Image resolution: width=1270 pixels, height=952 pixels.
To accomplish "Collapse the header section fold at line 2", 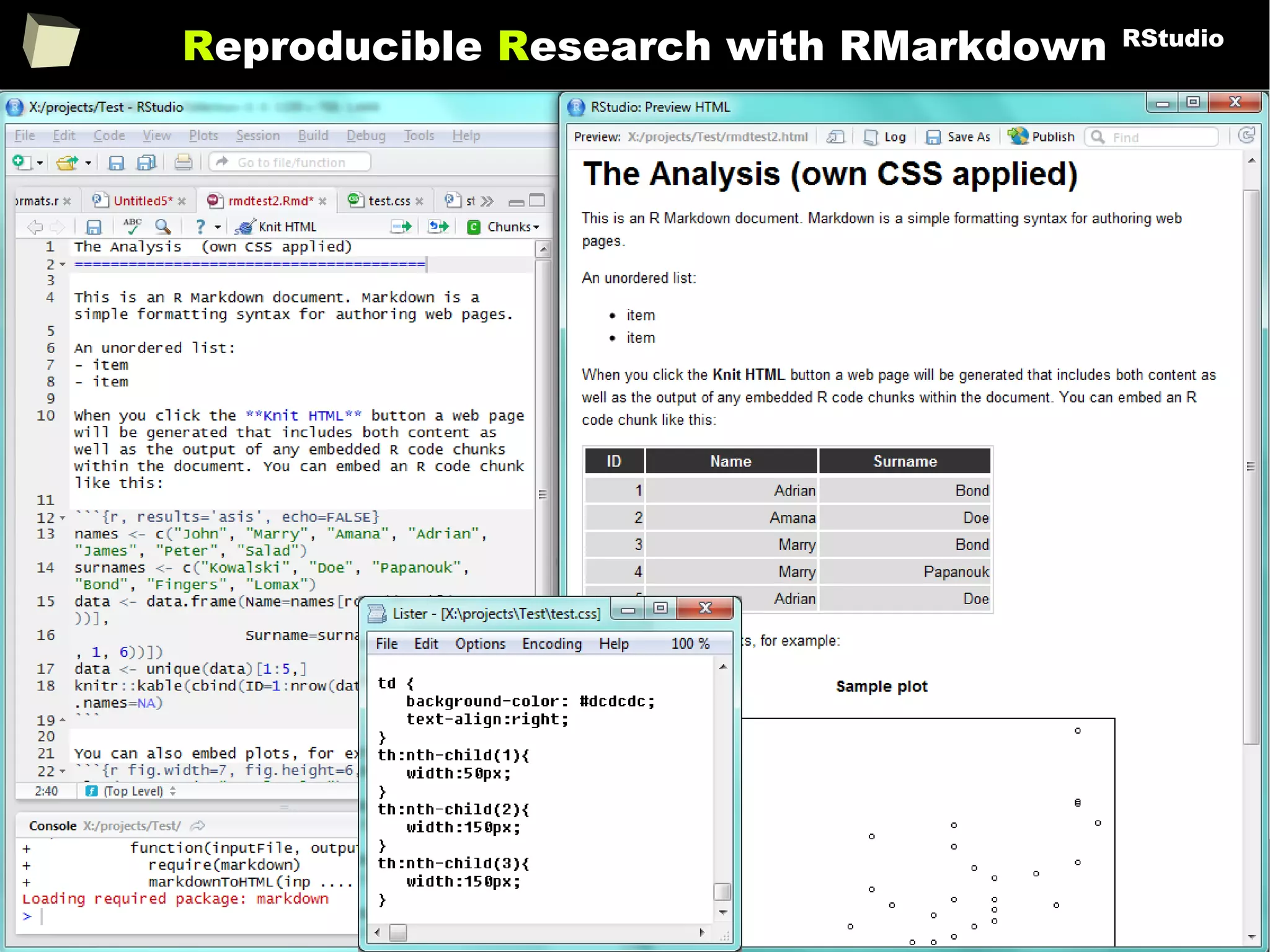I will click(x=62, y=265).
